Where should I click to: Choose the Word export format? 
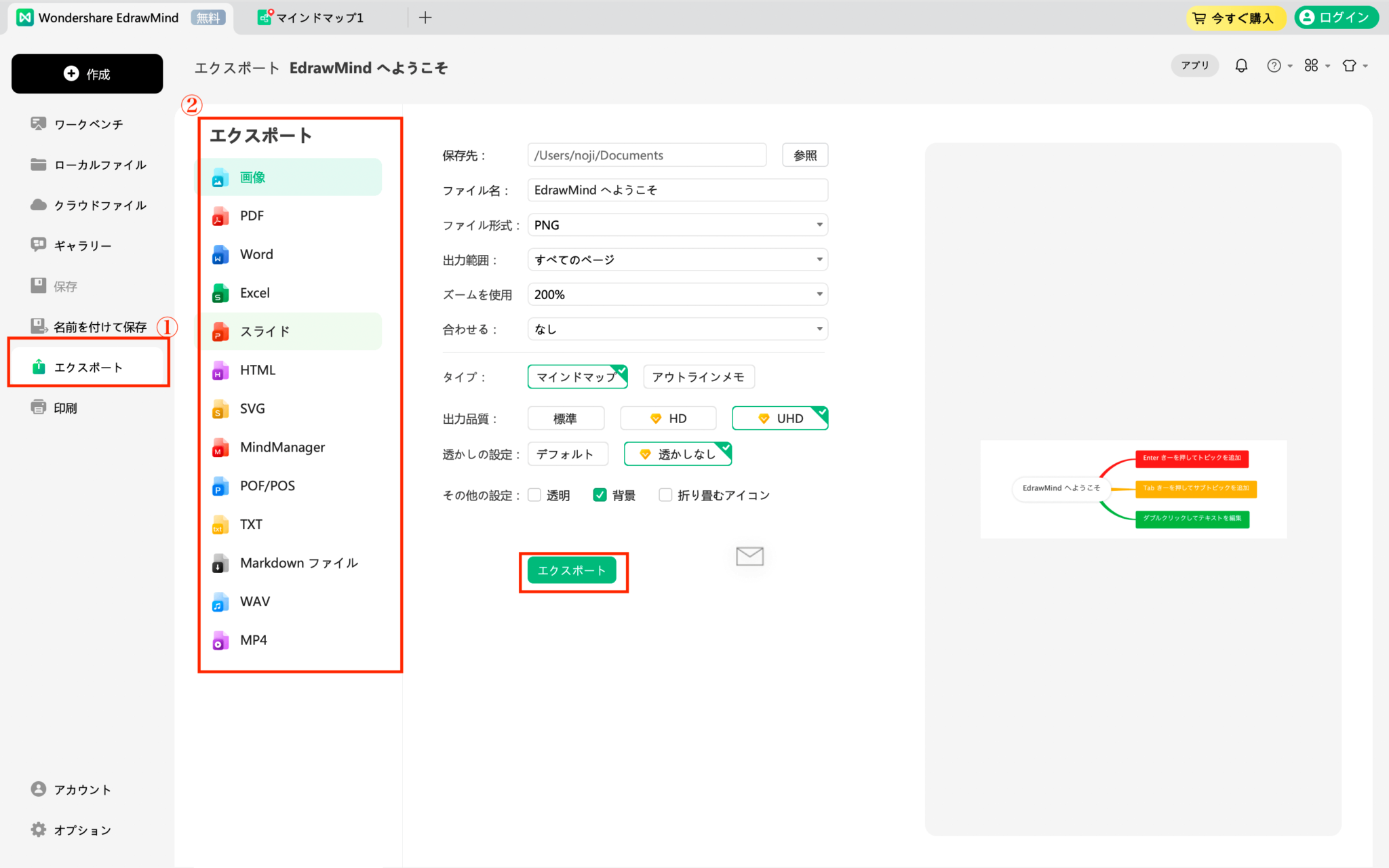[256, 254]
